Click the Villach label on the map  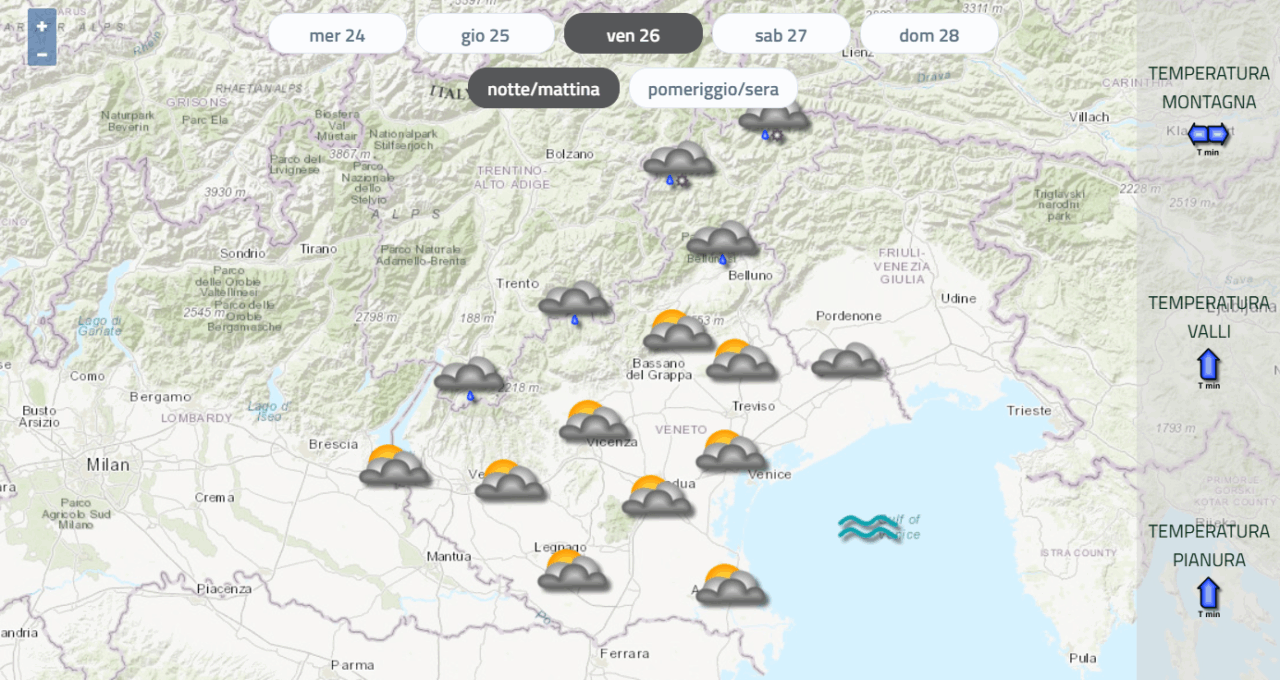click(1089, 116)
